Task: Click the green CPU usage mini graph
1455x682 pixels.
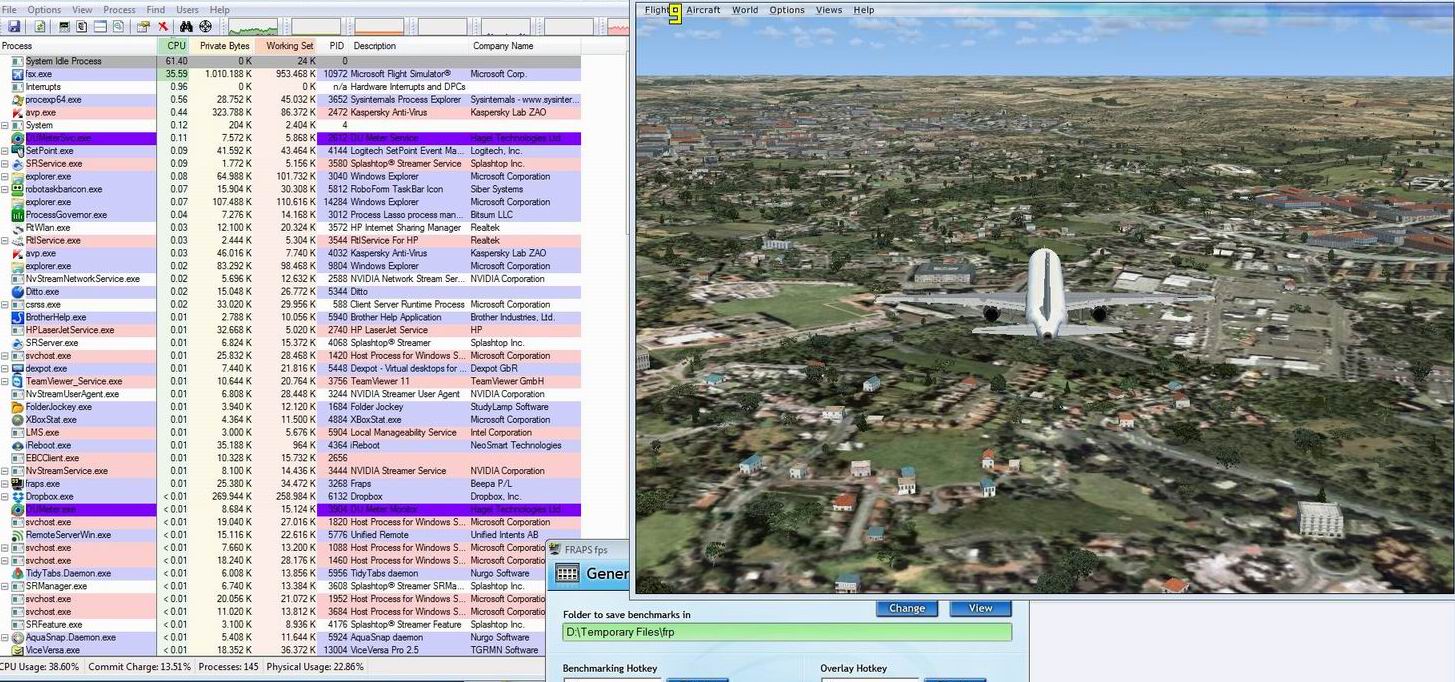Action: tap(253, 26)
